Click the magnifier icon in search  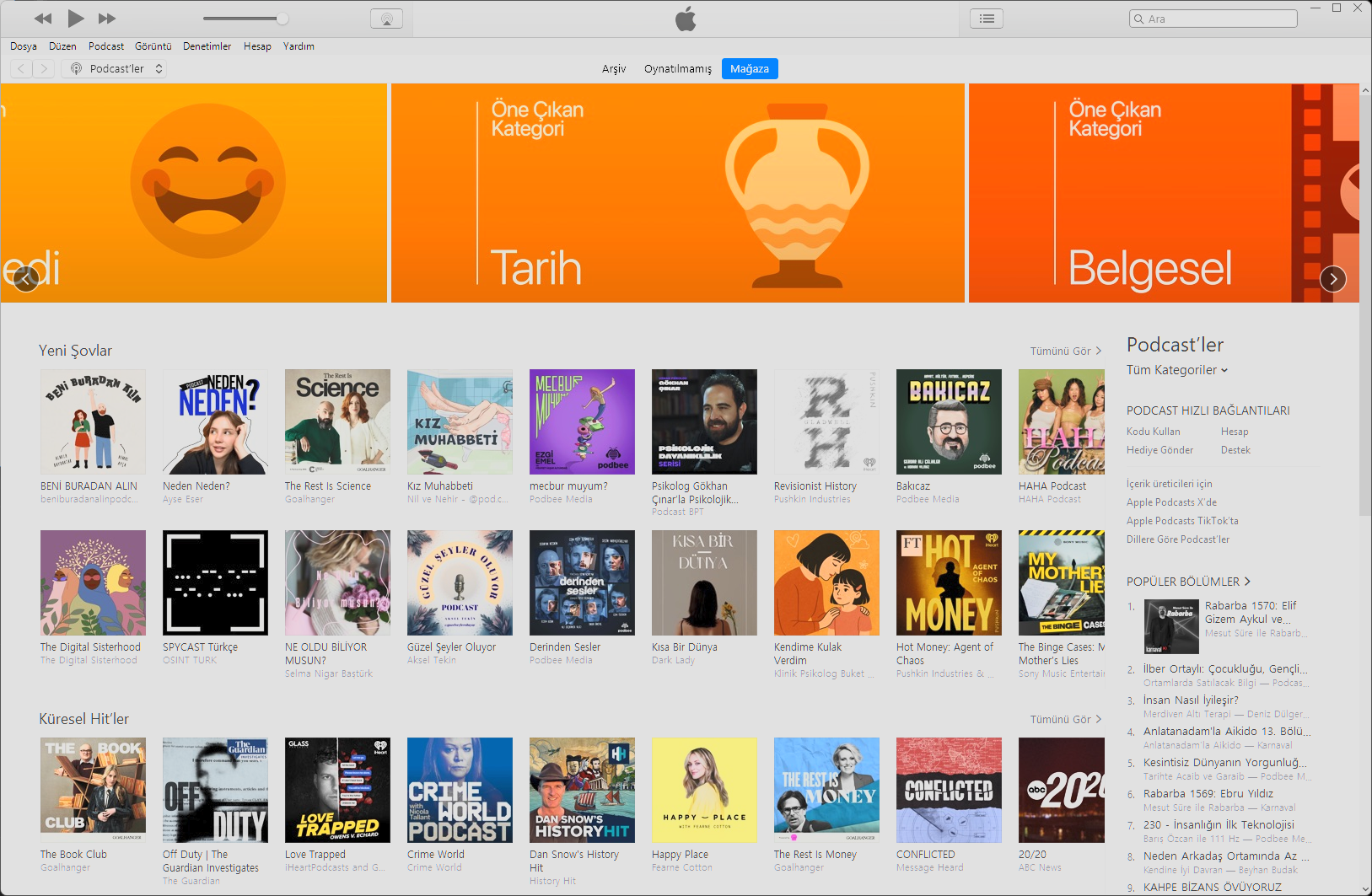(x=1139, y=19)
